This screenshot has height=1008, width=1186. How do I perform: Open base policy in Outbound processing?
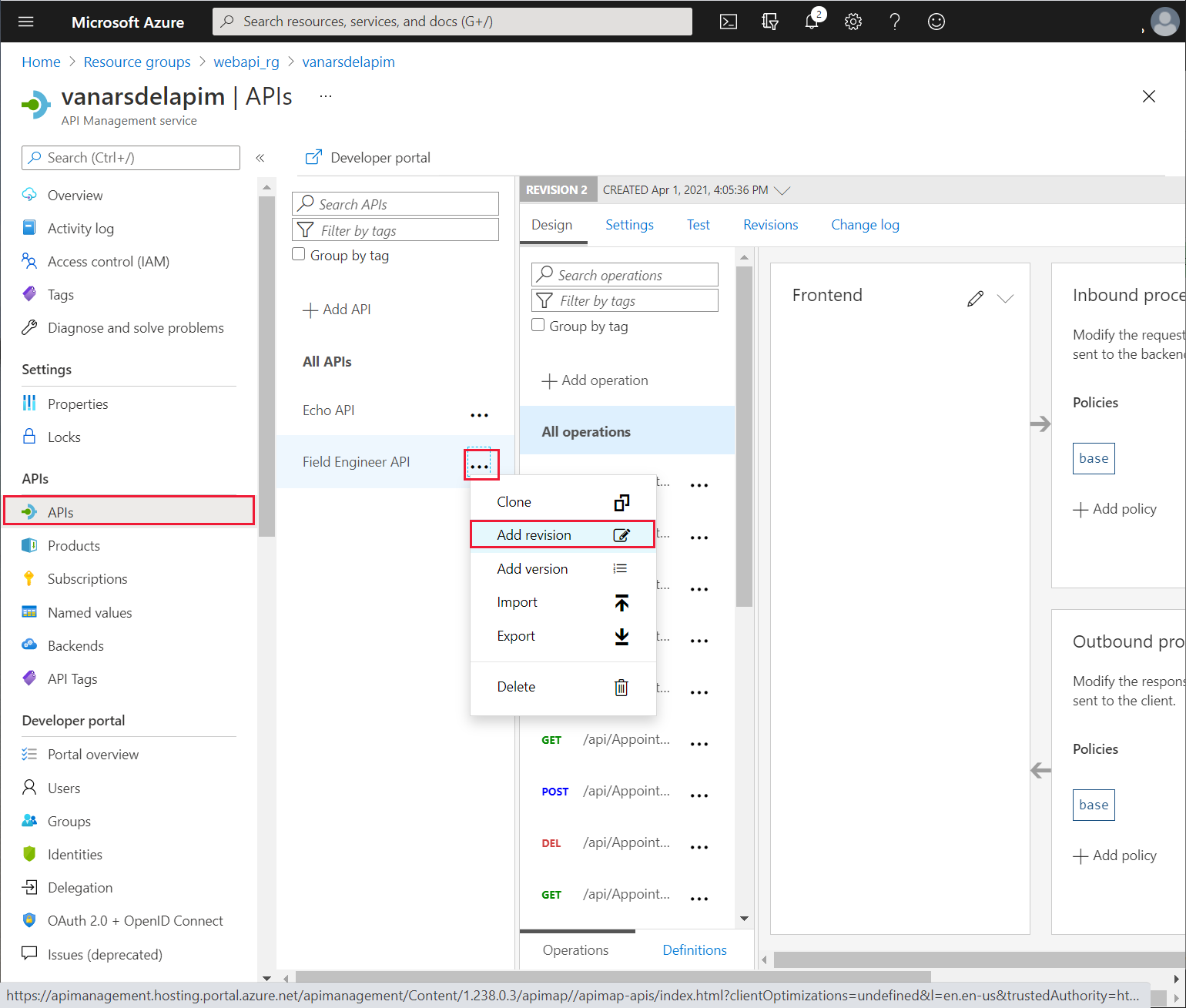coord(1094,805)
